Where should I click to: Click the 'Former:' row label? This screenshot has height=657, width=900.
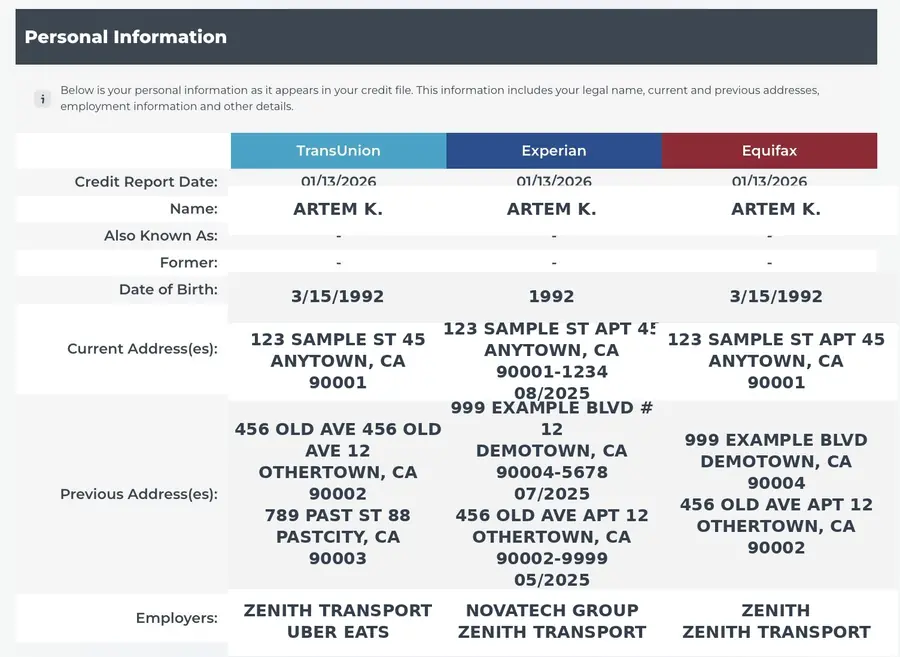tap(189, 263)
